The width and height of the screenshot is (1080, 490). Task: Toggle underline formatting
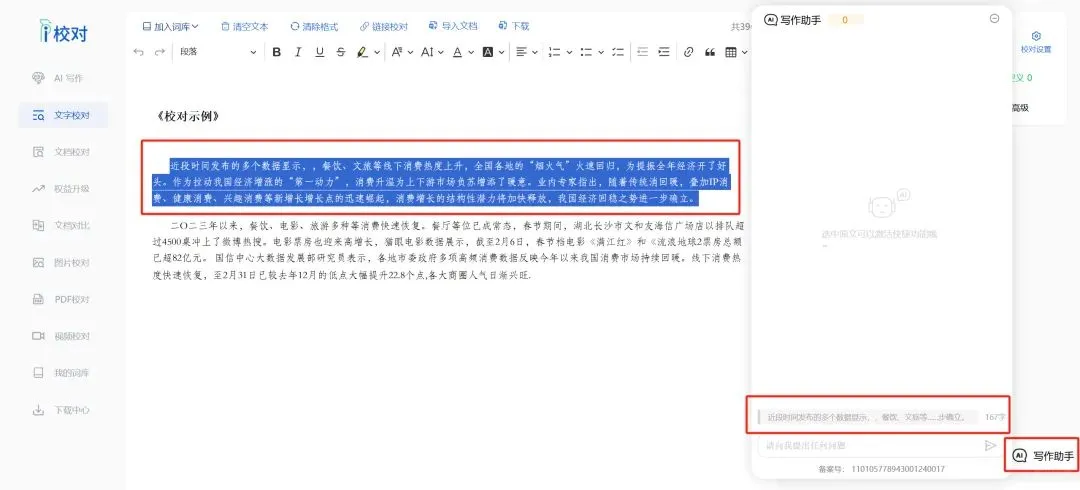pos(320,52)
